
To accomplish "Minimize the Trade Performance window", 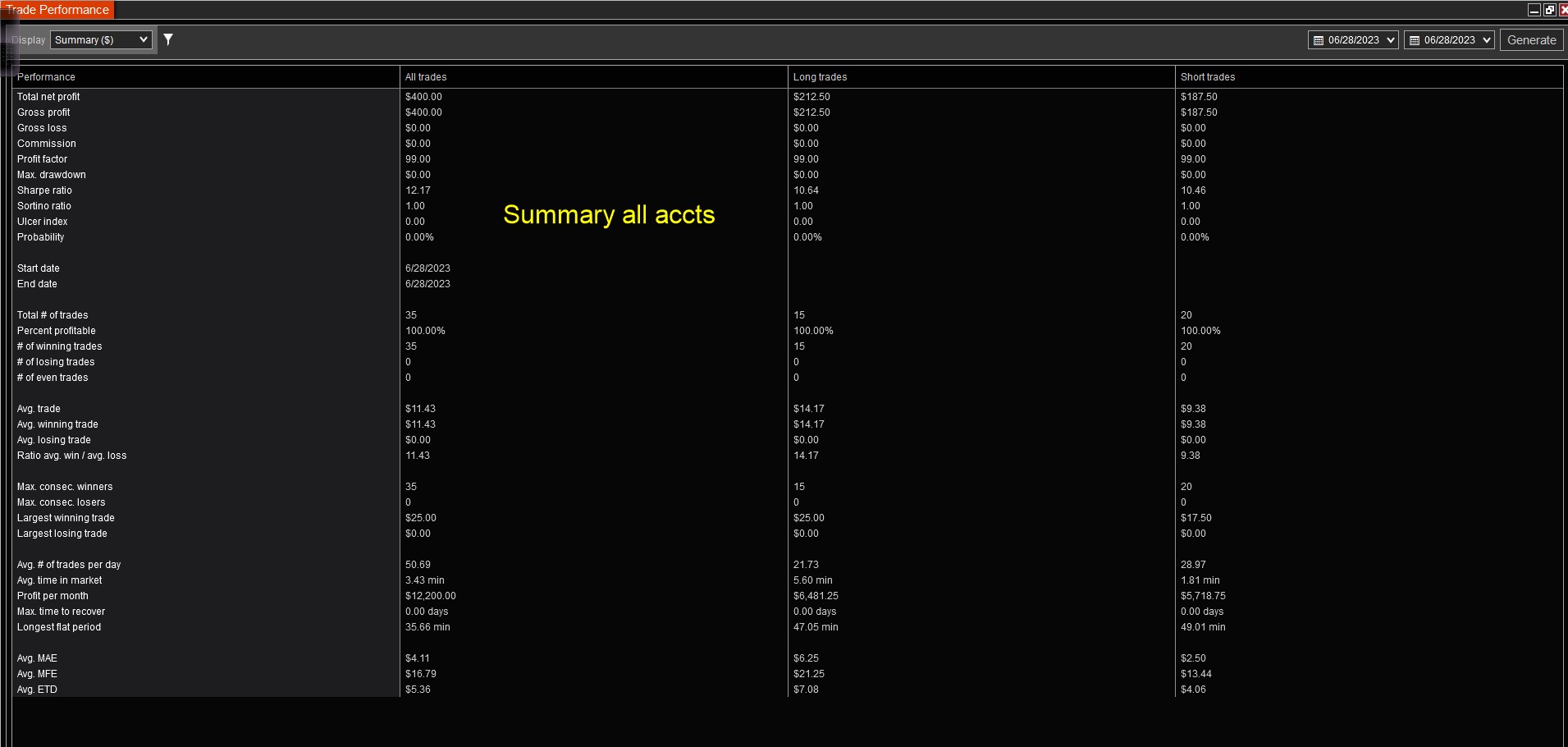I will 1534,10.
